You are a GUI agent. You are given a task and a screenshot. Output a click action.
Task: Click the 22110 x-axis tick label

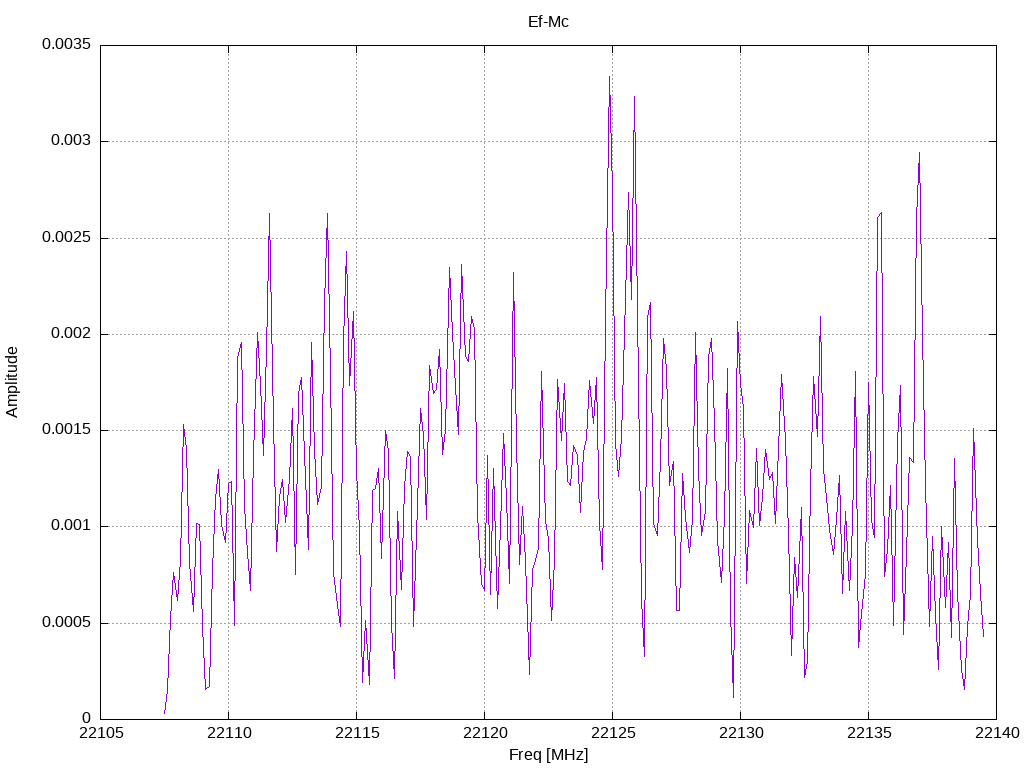click(x=229, y=733)
